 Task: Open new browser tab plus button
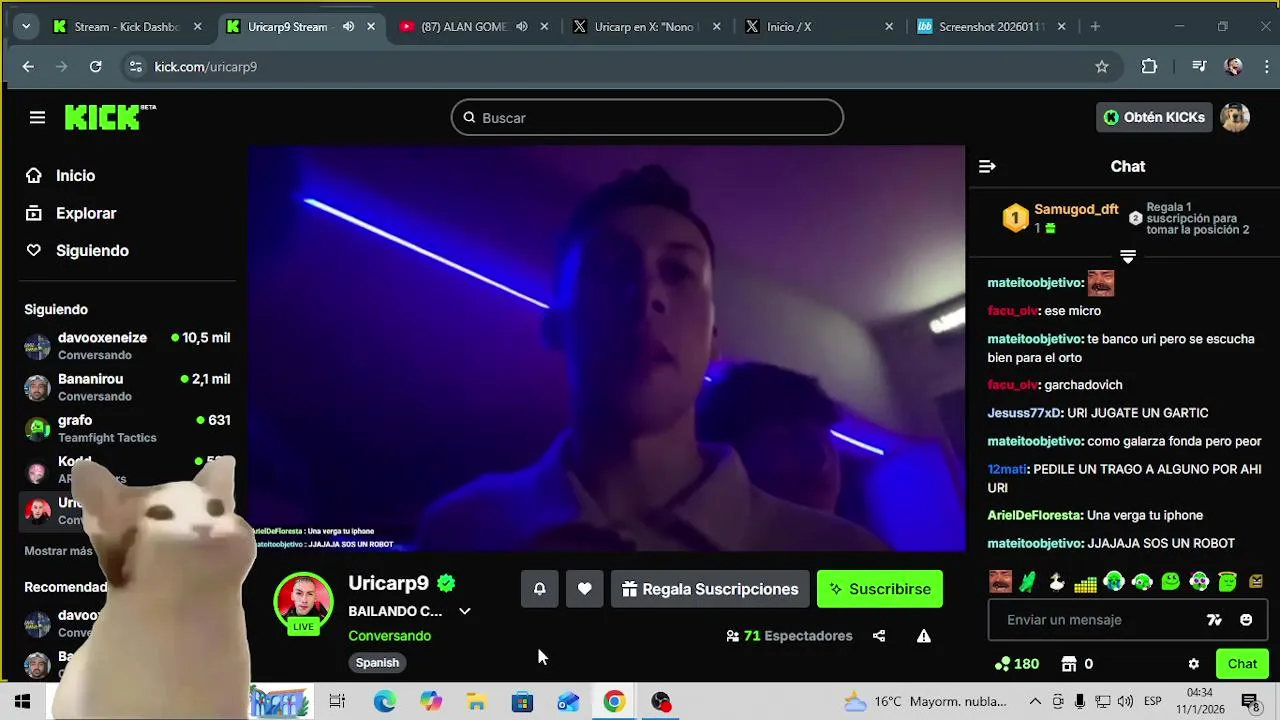pyautogui.click(x=1095, y=27)
